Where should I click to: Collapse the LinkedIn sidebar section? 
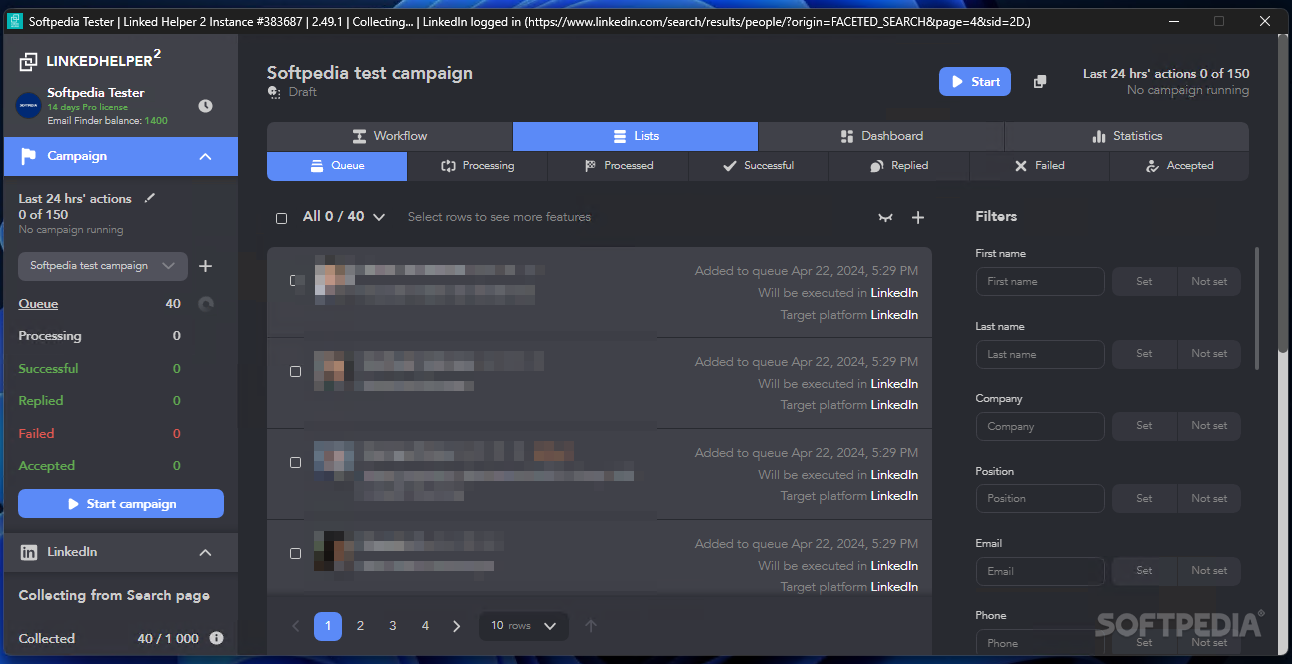click(205, 552)
